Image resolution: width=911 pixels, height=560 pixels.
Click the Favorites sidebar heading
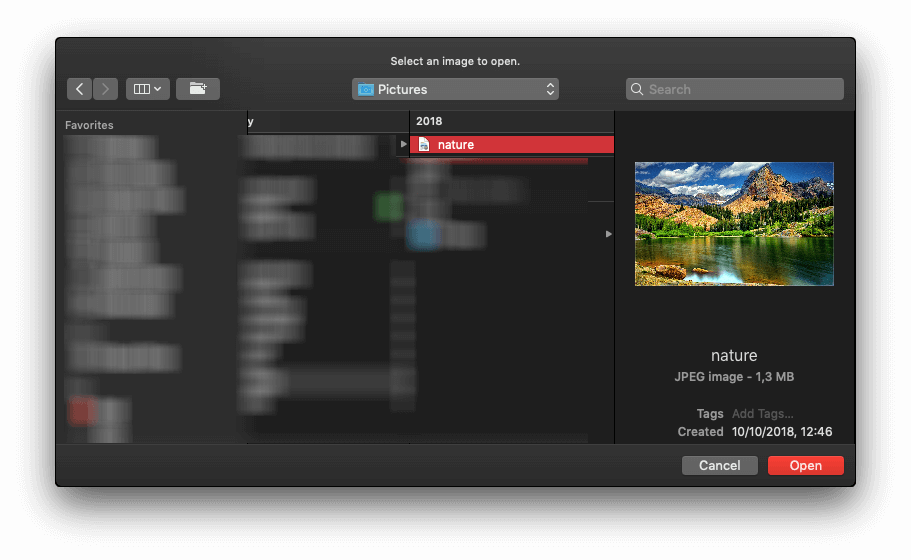point(89,125)
